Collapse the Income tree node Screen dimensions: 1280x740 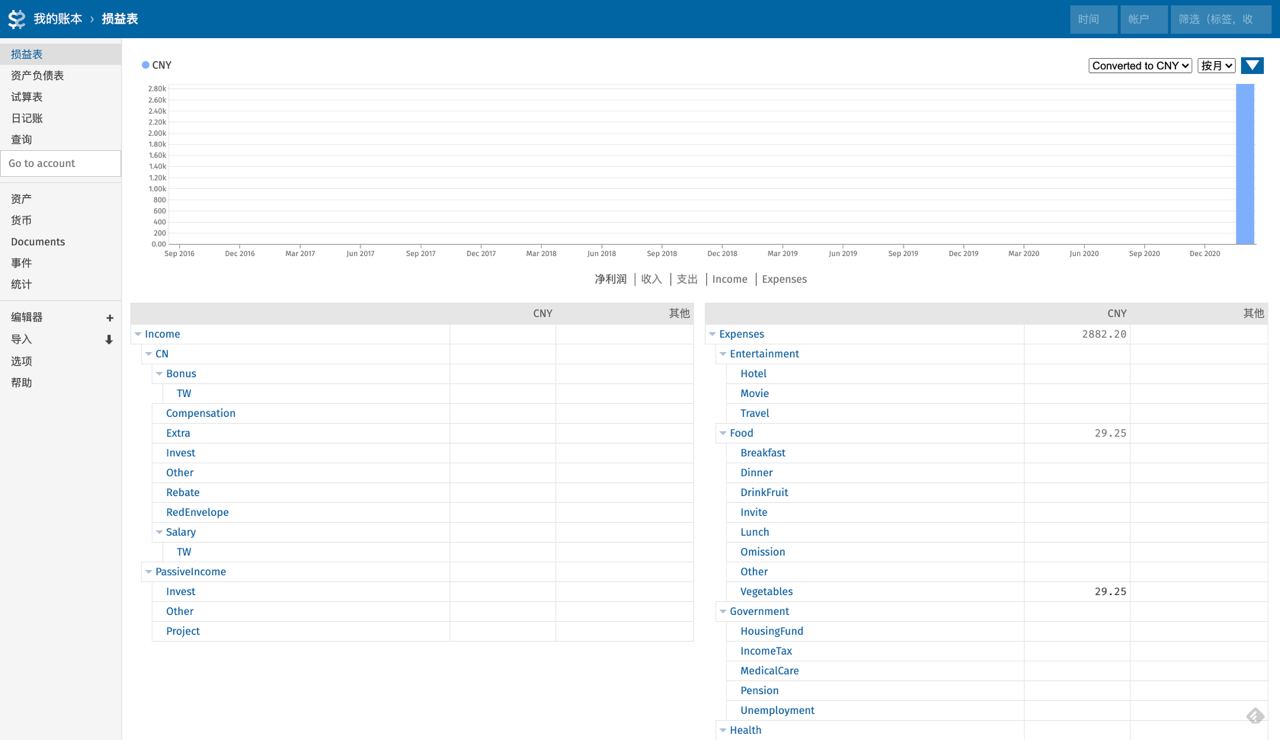click(138, 334)
